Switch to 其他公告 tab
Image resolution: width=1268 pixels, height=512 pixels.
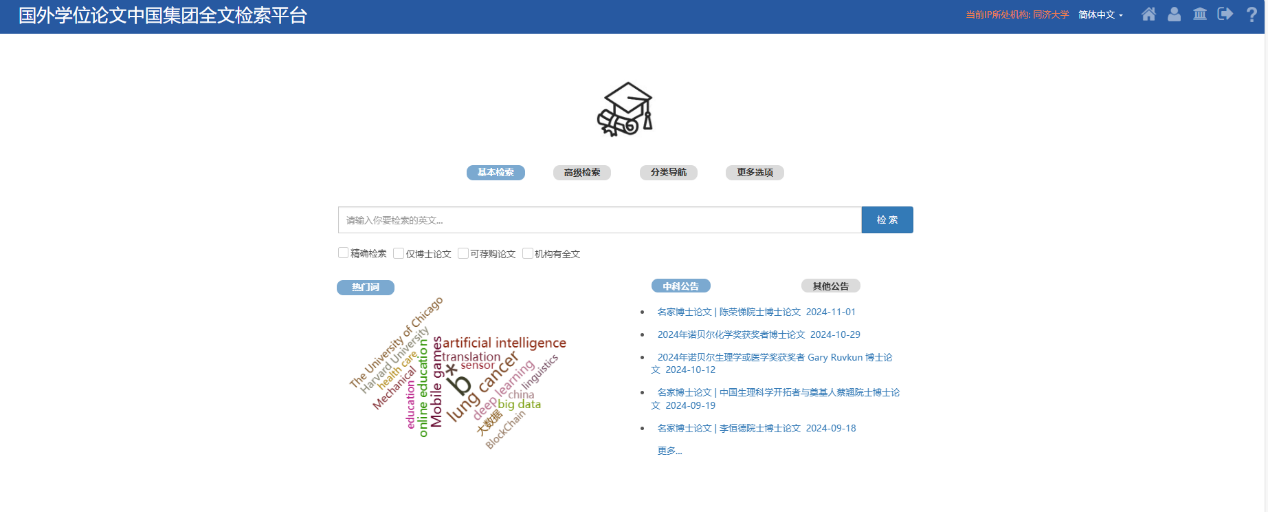click(830, 286)
